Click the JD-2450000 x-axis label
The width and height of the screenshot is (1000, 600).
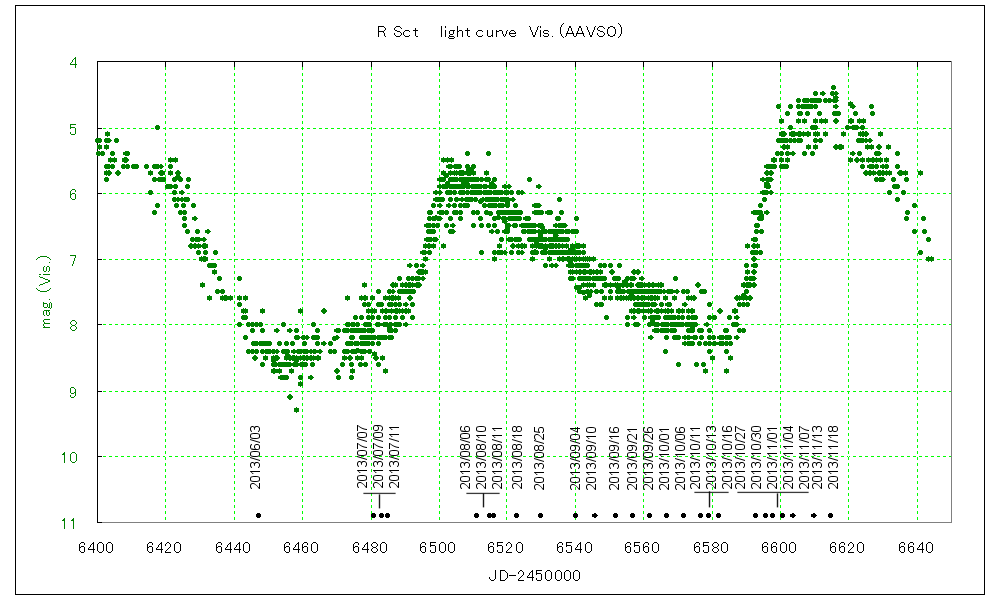(522, 576)
